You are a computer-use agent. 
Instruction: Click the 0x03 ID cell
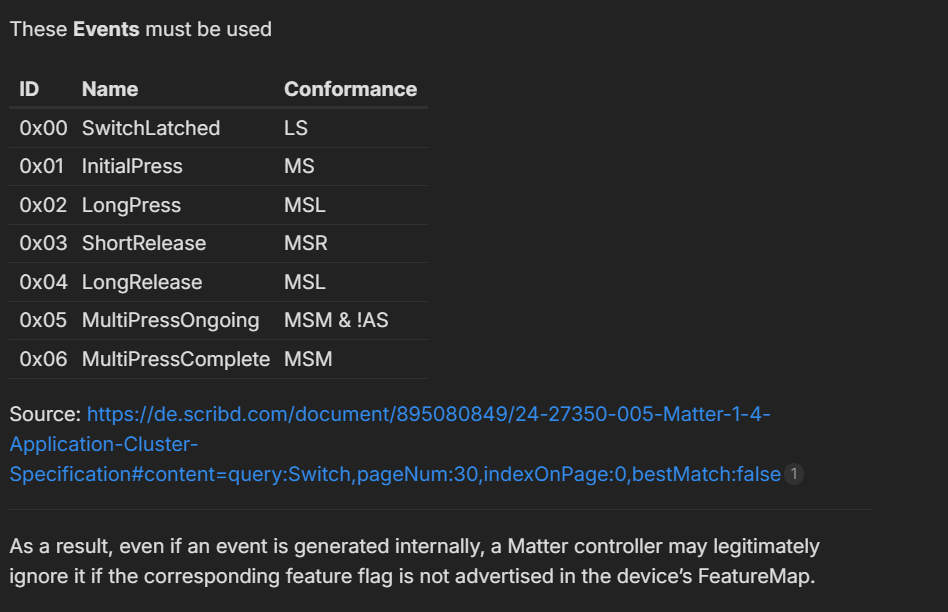(43, 243)
